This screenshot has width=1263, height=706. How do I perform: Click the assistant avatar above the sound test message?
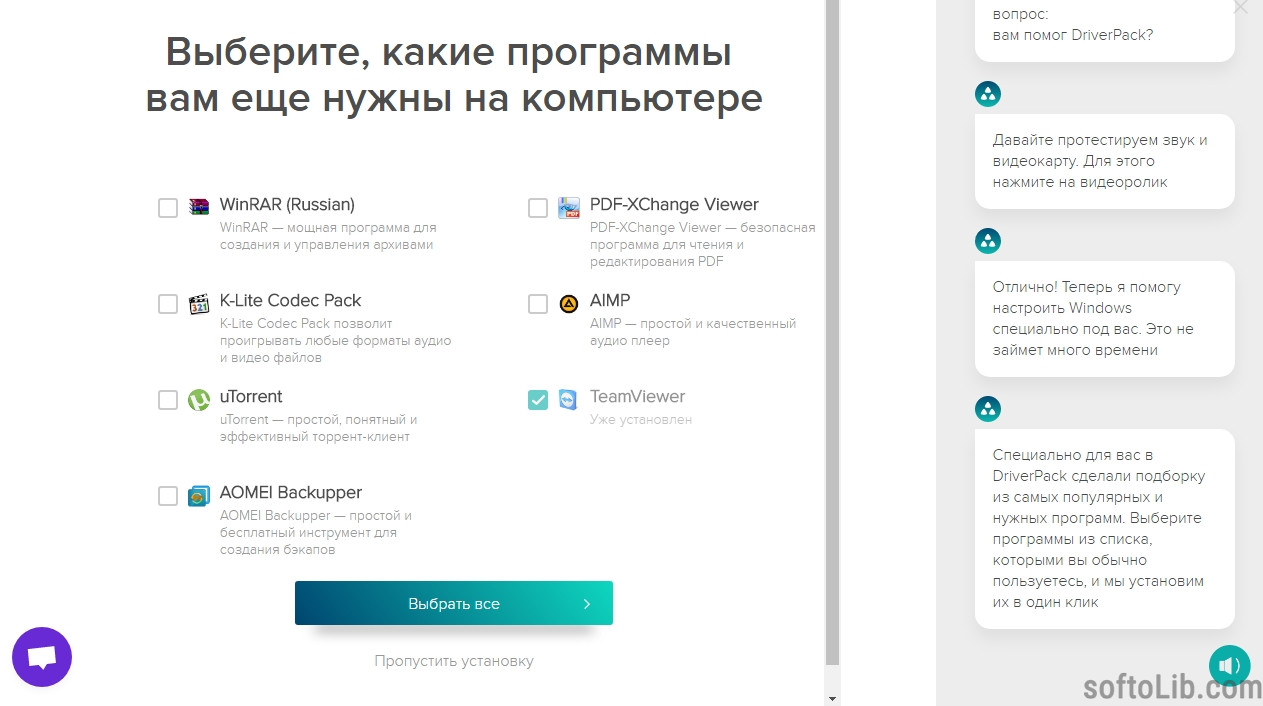point(988,94)
